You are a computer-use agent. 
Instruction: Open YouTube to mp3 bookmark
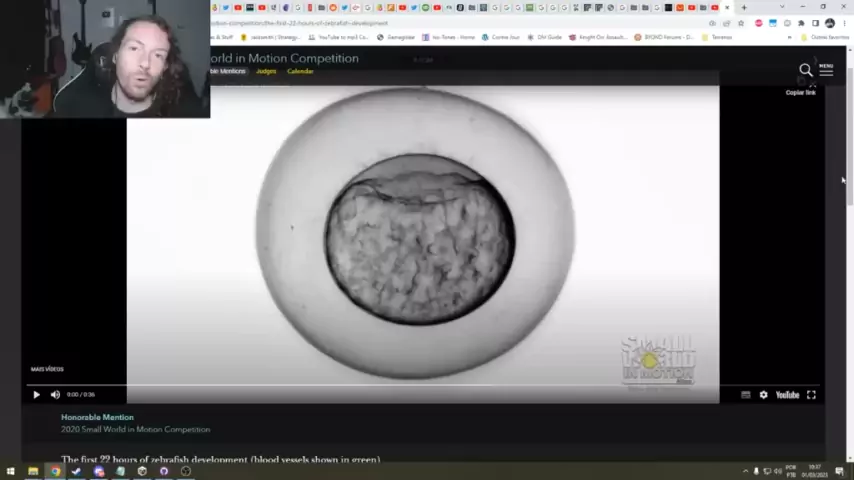pos(338,37)
